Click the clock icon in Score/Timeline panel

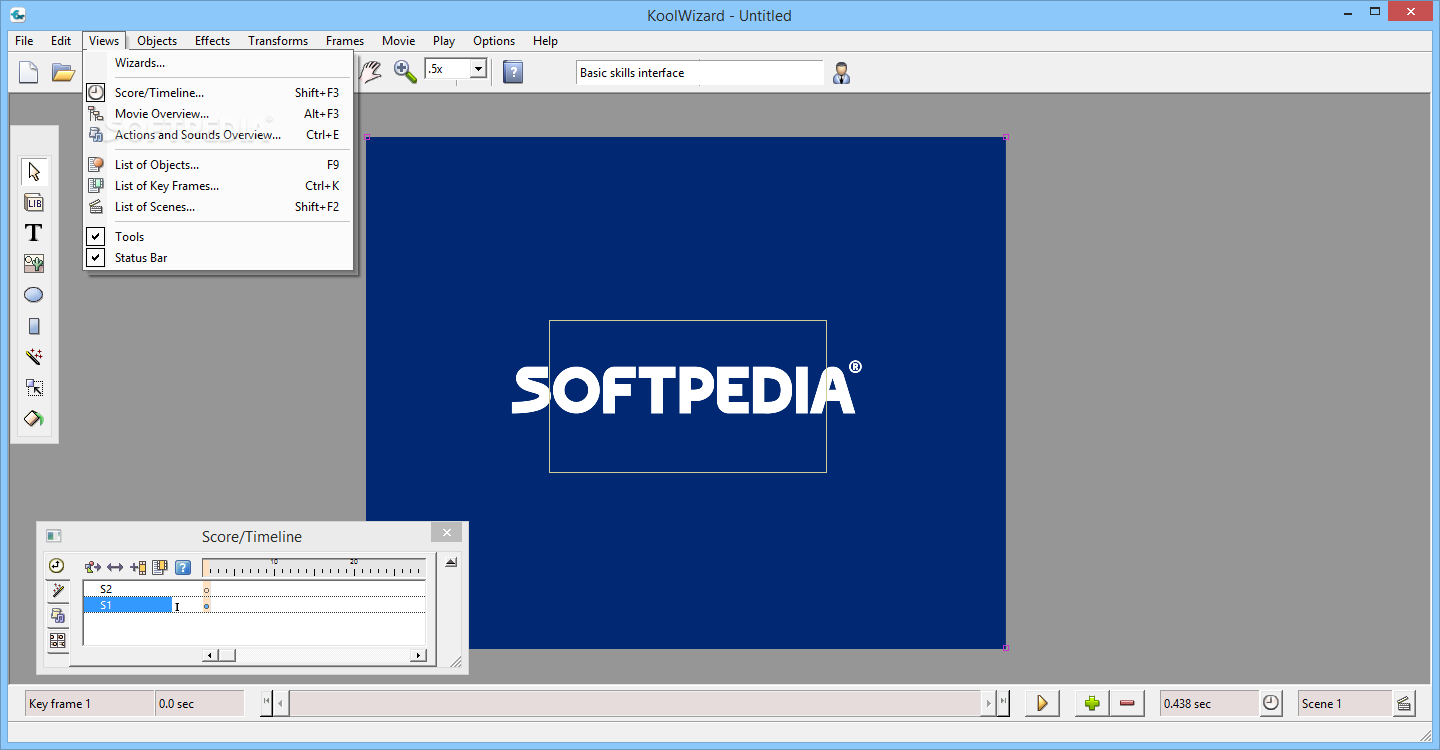pyautogui.click(x=56, y=566)
